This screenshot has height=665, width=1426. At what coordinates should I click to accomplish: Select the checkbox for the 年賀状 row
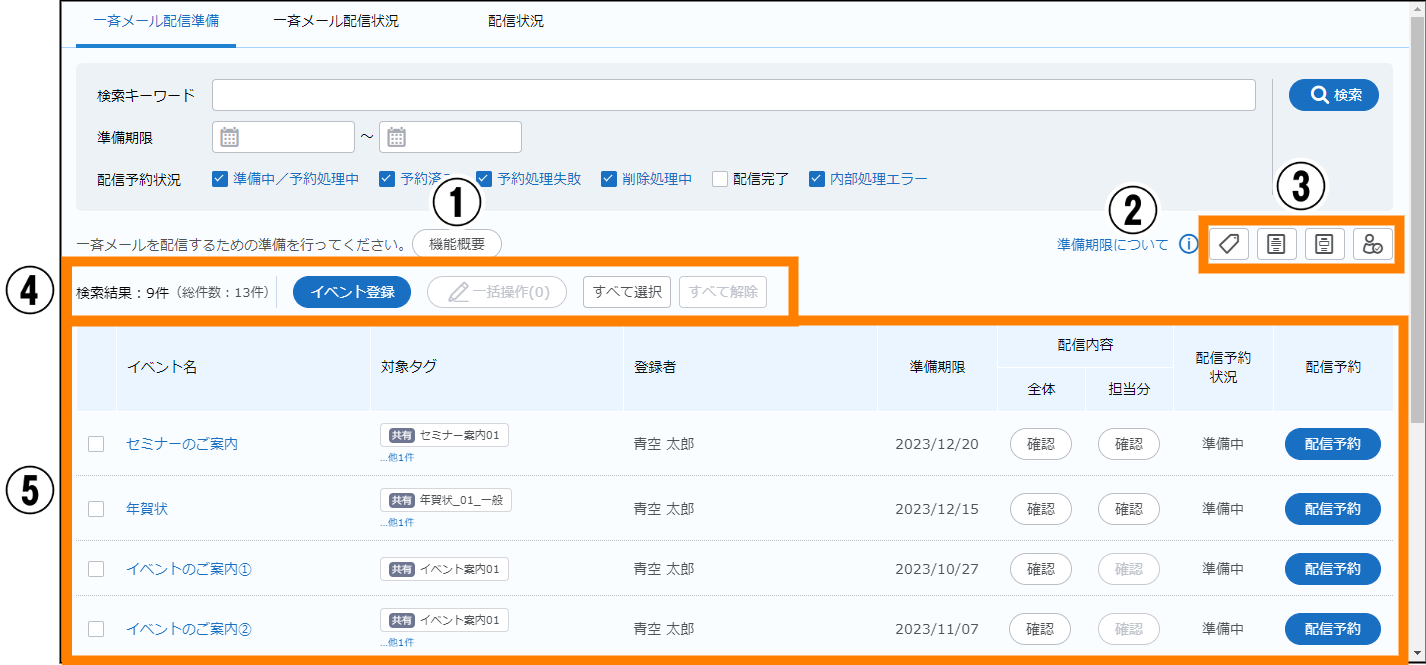(96, 509)
